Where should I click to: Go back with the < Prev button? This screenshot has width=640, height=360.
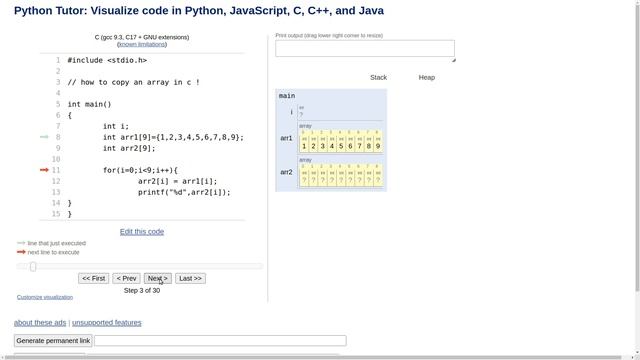click(127, 278)
